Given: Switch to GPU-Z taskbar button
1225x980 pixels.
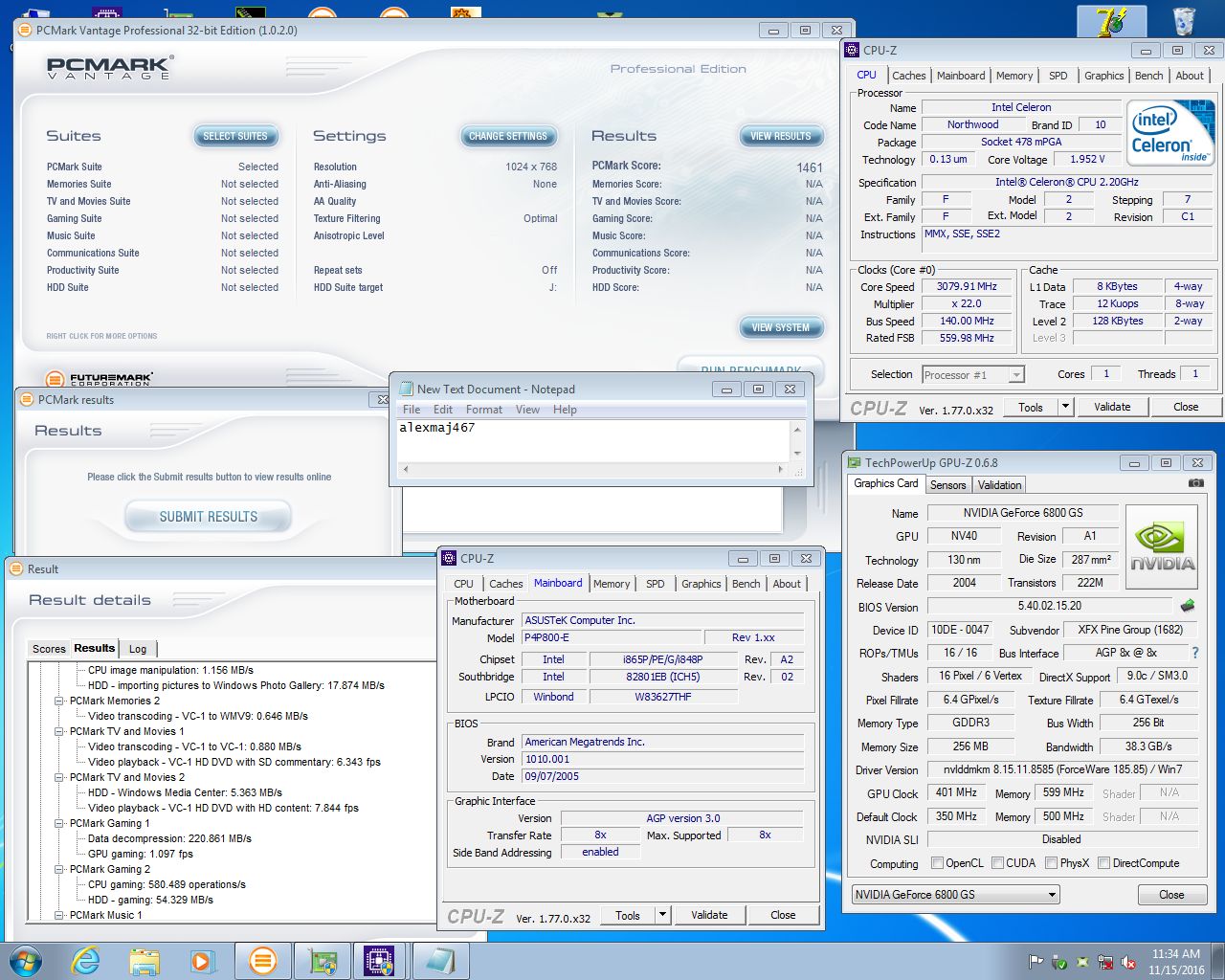Looking at the screenshot, I should click(322, 961).
